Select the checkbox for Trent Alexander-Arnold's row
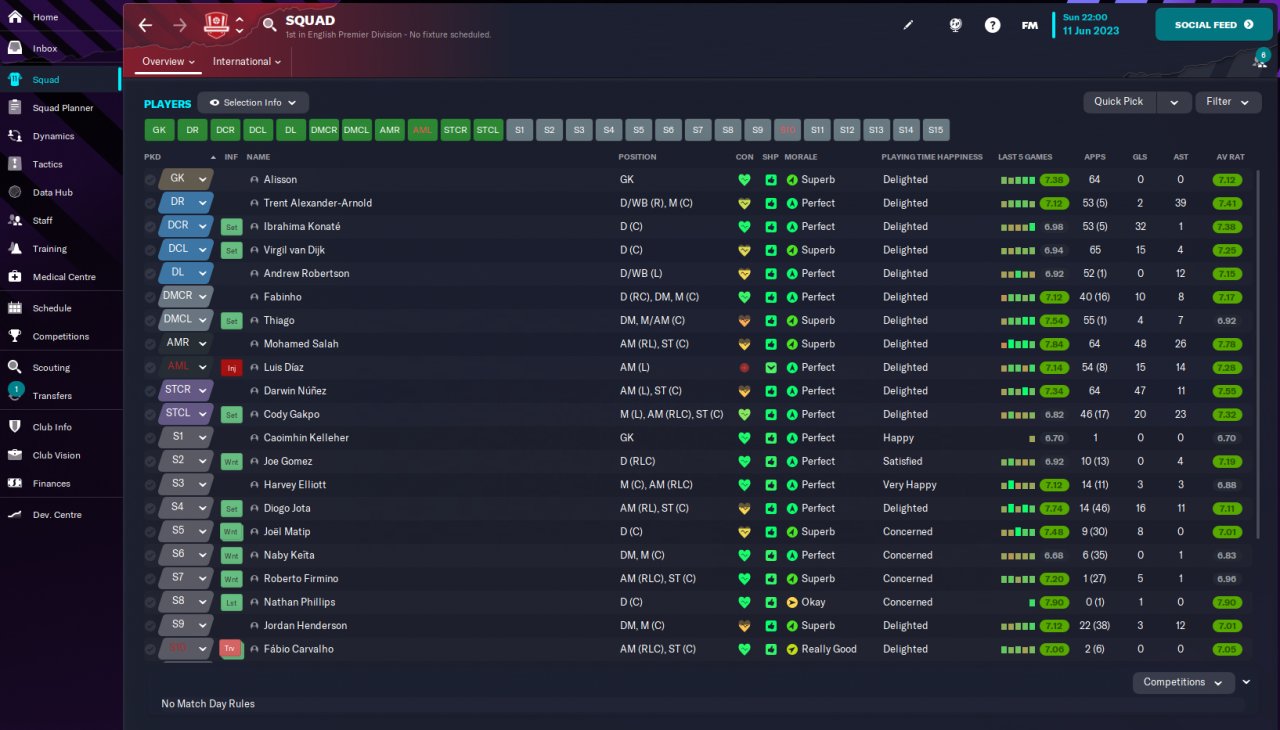1280x730 pixels. [150, 203]
